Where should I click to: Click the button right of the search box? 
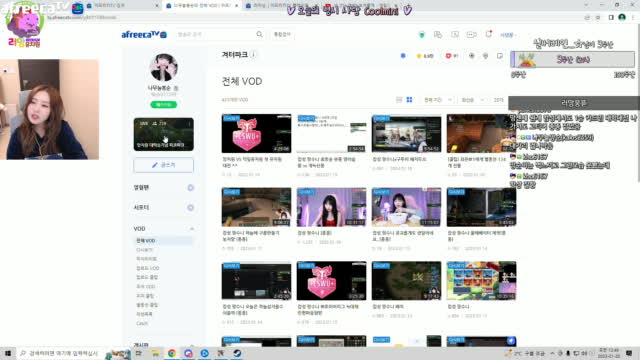(282, 34)
